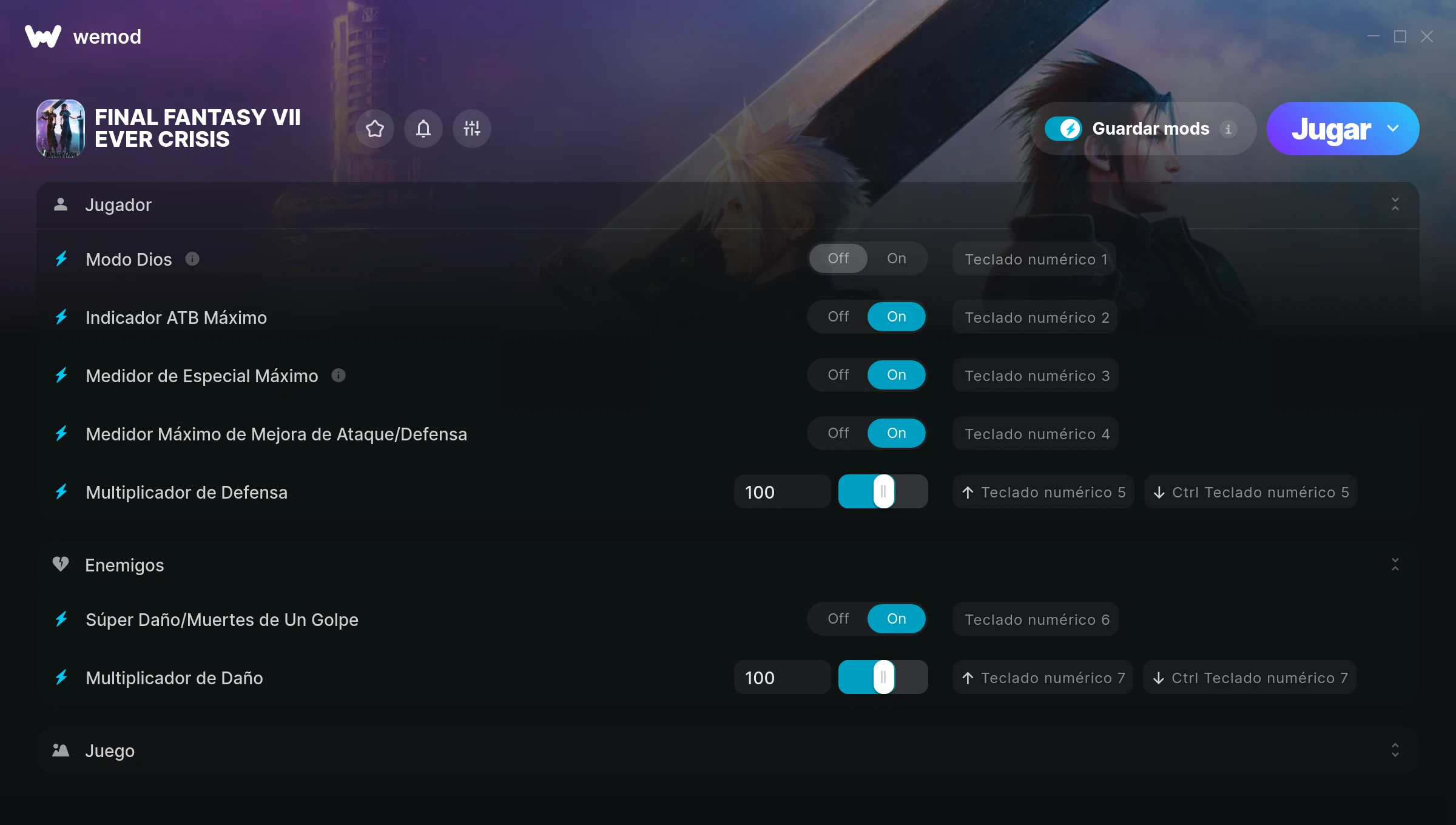Click the Multiplicador de Daño value field
The width and height of the screenshot is (1456, 825).
coord(782,678)
